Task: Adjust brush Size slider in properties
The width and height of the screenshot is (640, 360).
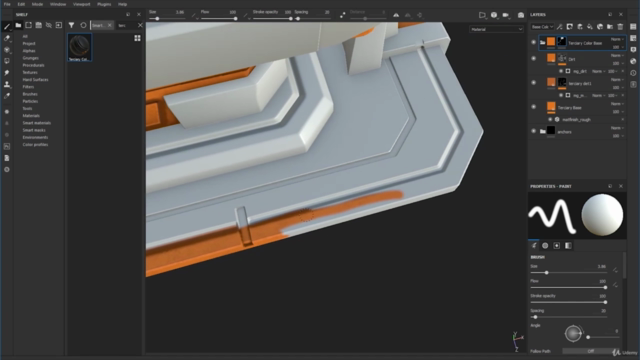Action: pyautogui.click(x=569, y=273)
